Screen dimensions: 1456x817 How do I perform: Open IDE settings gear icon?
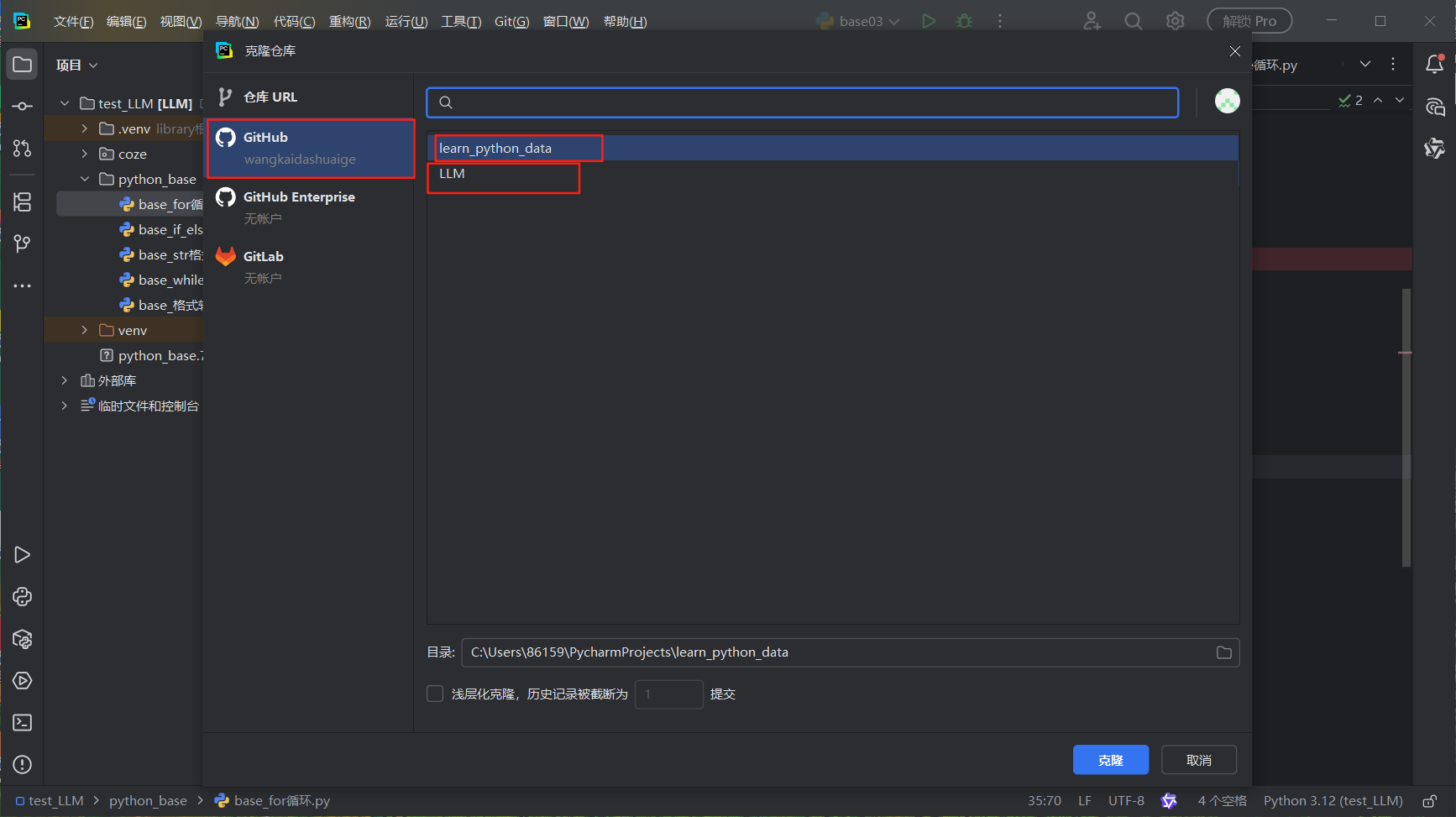(1176, 21)
